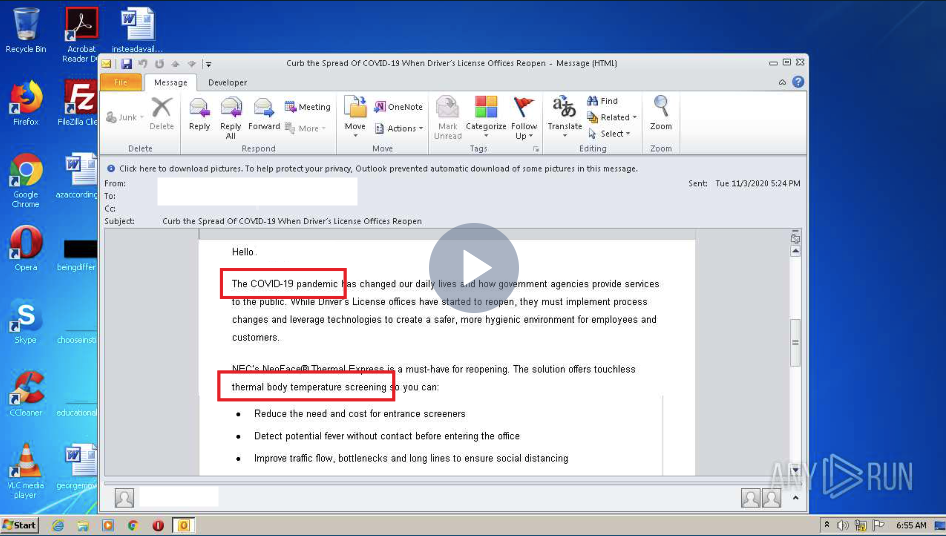Open Outlook Help question mark
Screen dimensions: 946x536
[x=798, y=82]
